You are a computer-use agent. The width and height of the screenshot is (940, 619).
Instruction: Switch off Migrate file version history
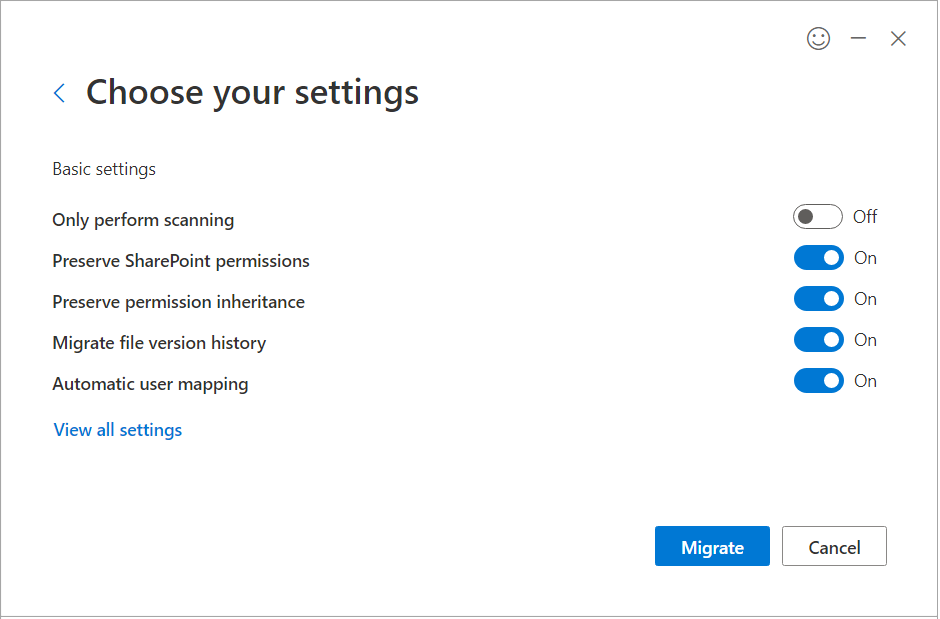(818, 340)
